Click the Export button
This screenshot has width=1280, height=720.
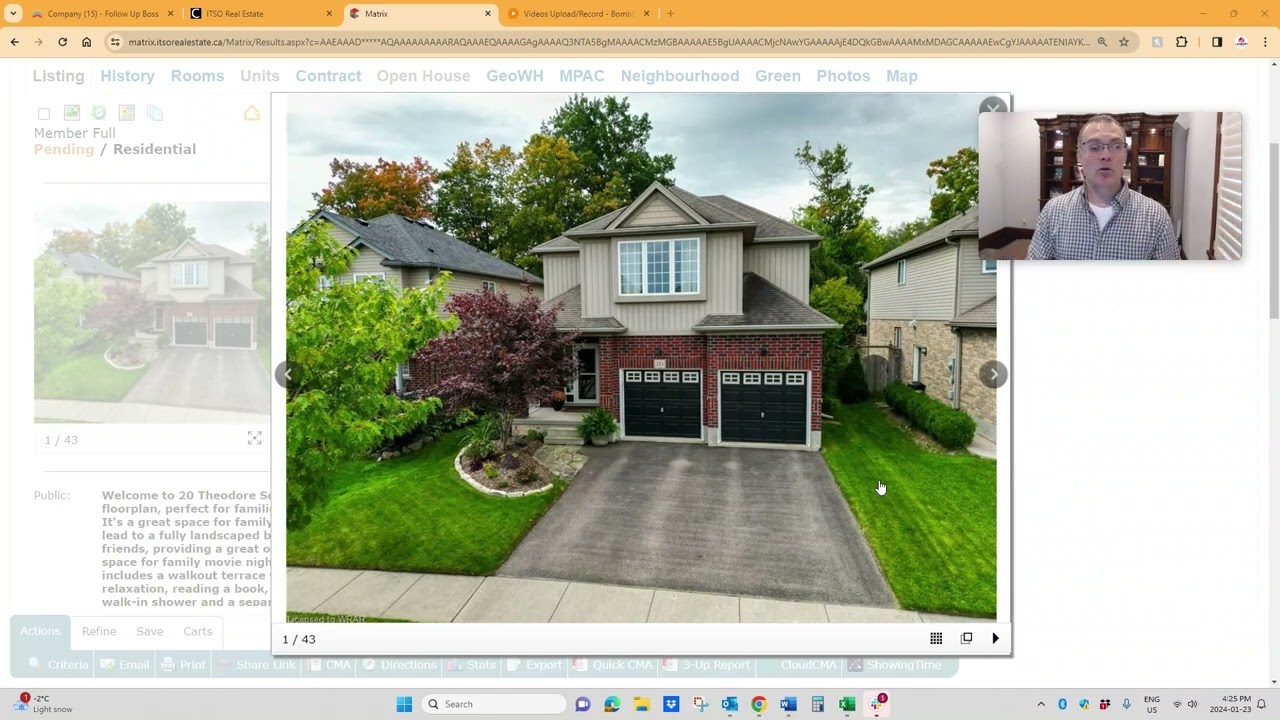tap(535, 665)
